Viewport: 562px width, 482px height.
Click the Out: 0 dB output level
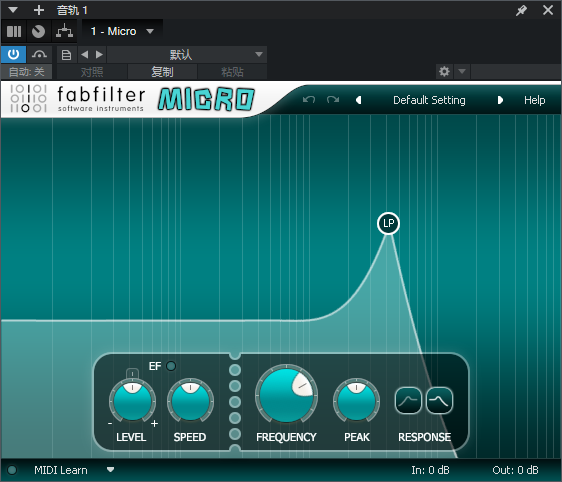(515, 470)
